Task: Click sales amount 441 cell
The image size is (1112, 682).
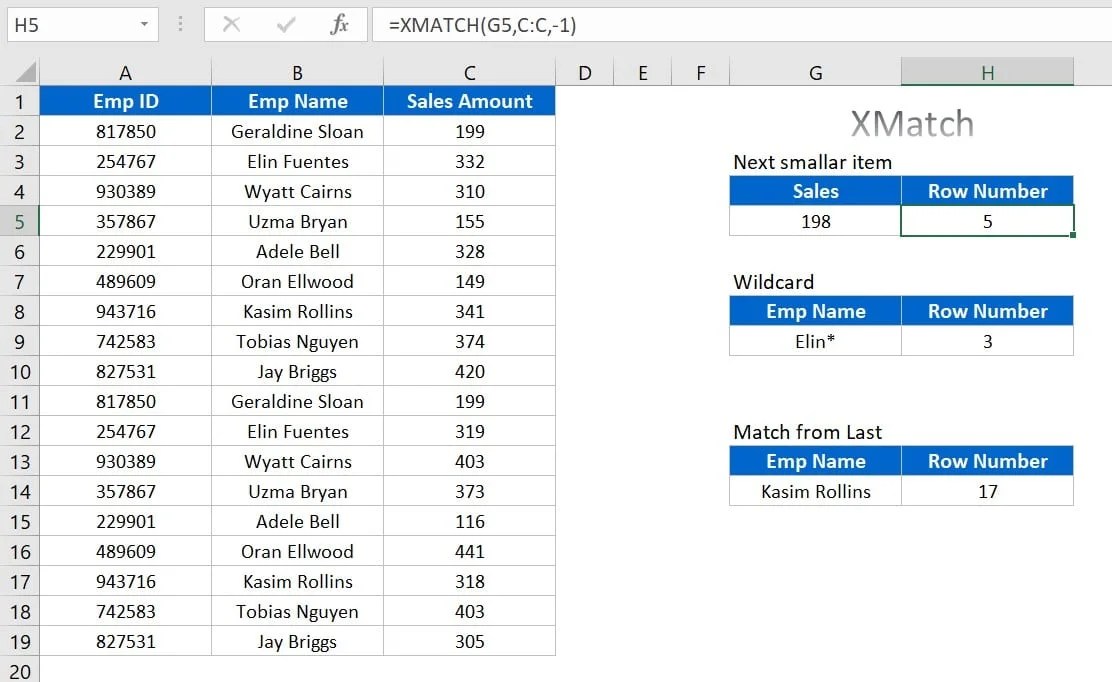Action: click(469, 552)
